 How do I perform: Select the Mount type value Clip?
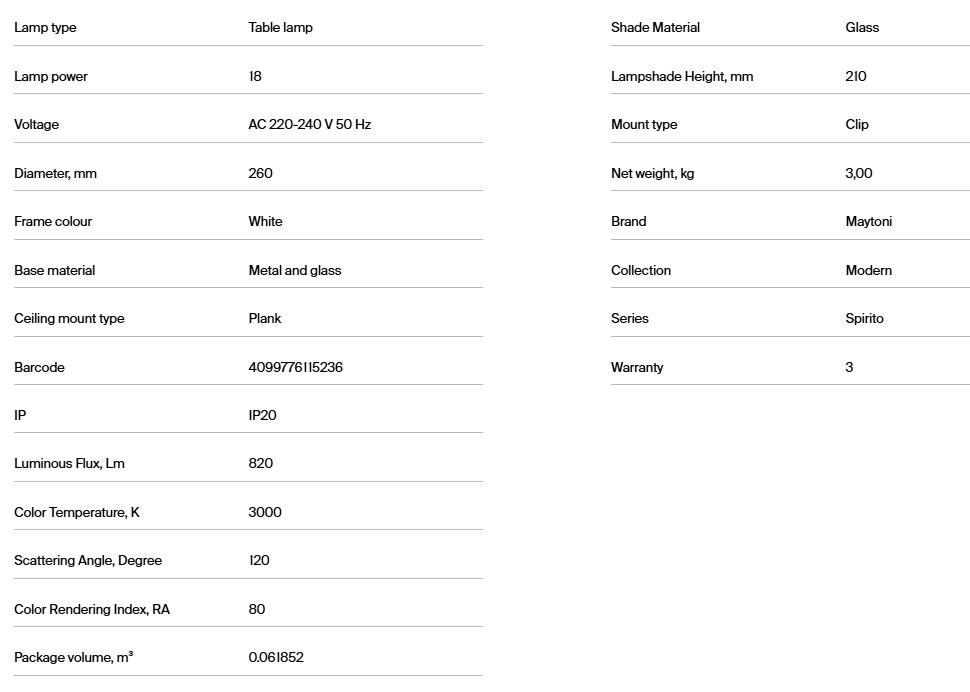pos(857,125)
